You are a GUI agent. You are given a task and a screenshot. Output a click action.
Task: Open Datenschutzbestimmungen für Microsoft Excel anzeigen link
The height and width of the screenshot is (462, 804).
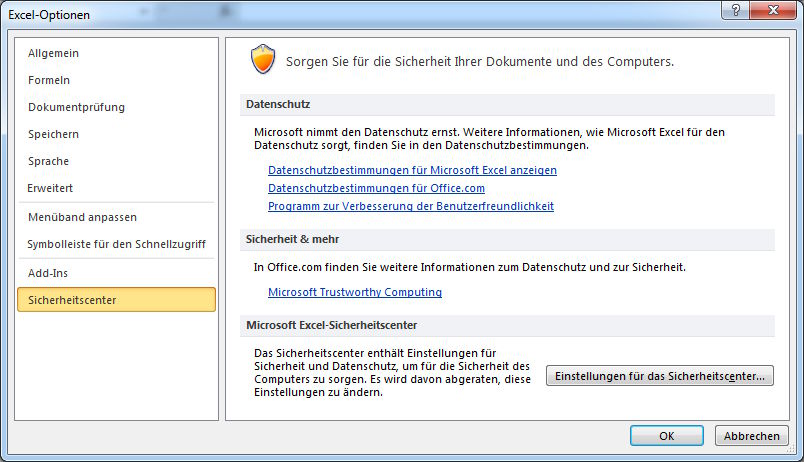coord(412,170)
